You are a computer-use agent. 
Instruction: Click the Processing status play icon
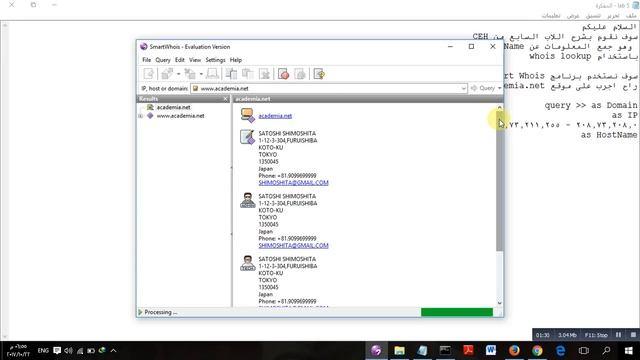140,312
